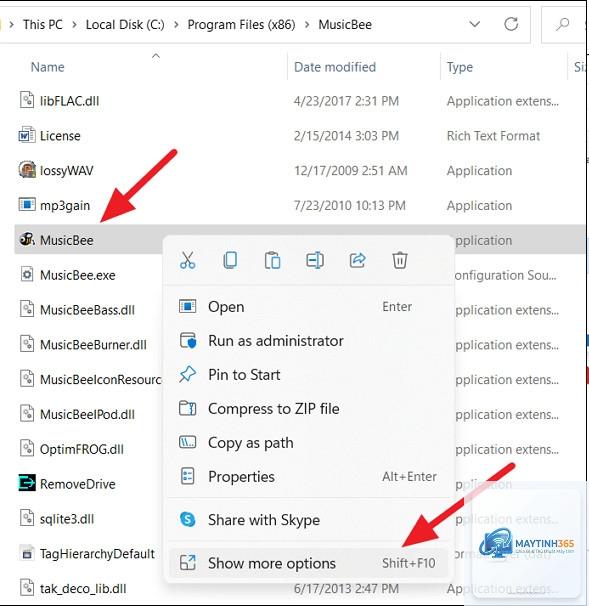Go to This PC in breadcrumb
The image size is (589, 606).
[43, 25]
